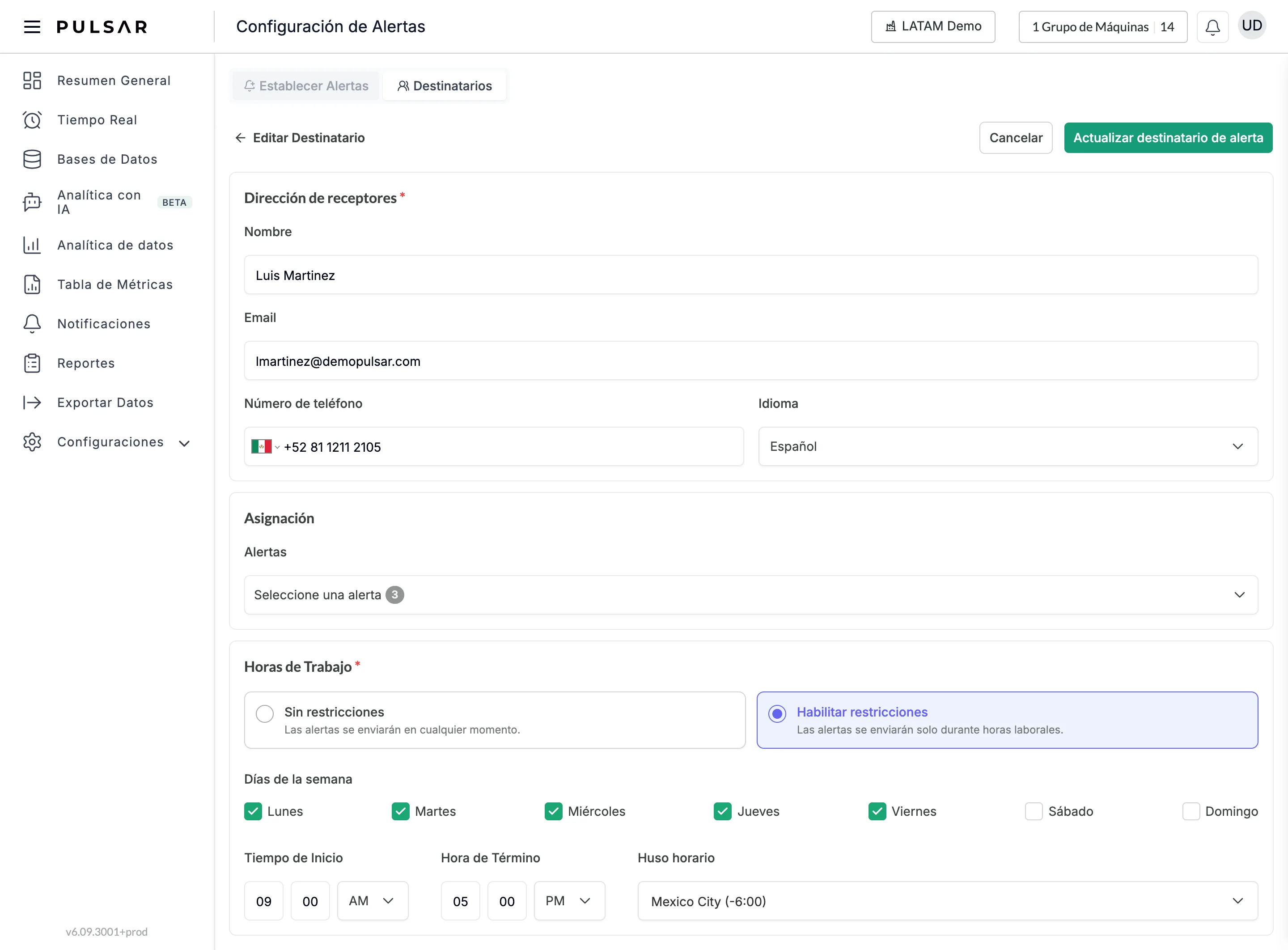Click the Cancelar button

pos(1016,138)
